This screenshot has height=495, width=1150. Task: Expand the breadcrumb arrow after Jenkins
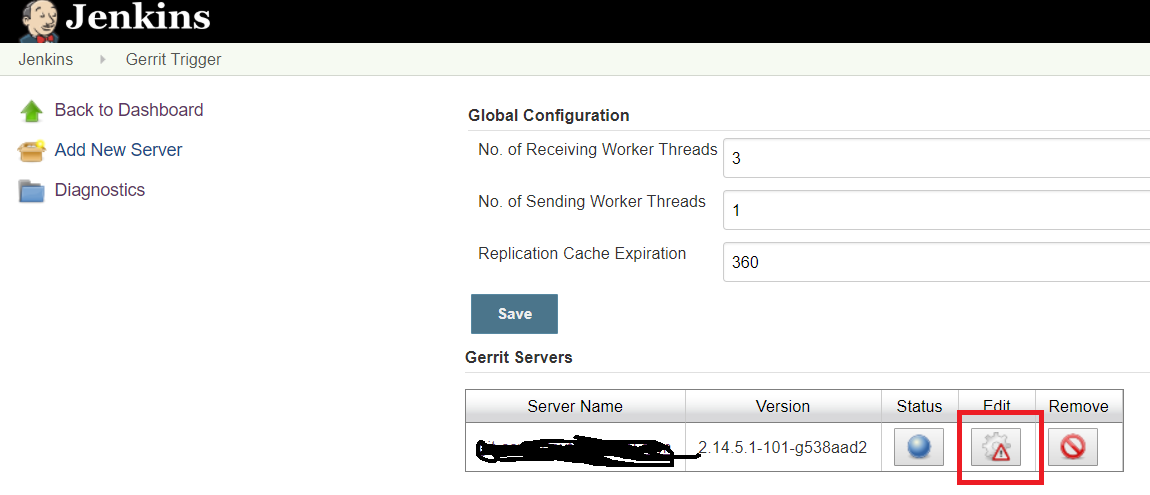102,59
